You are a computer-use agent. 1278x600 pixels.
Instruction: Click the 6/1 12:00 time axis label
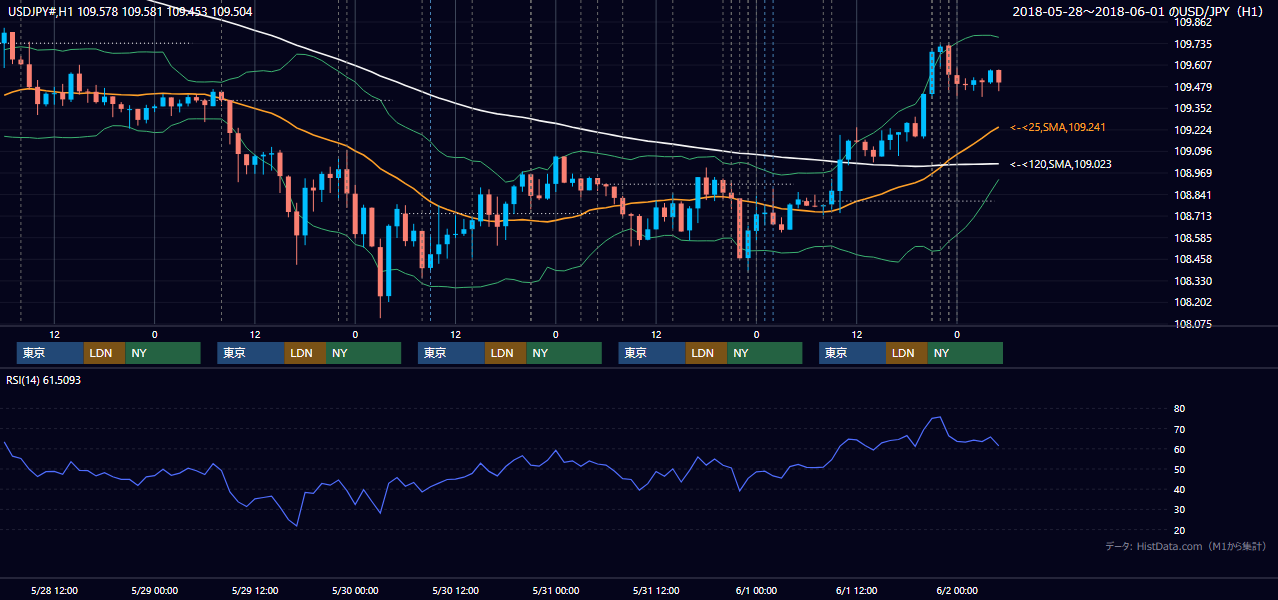pos(857,590)
